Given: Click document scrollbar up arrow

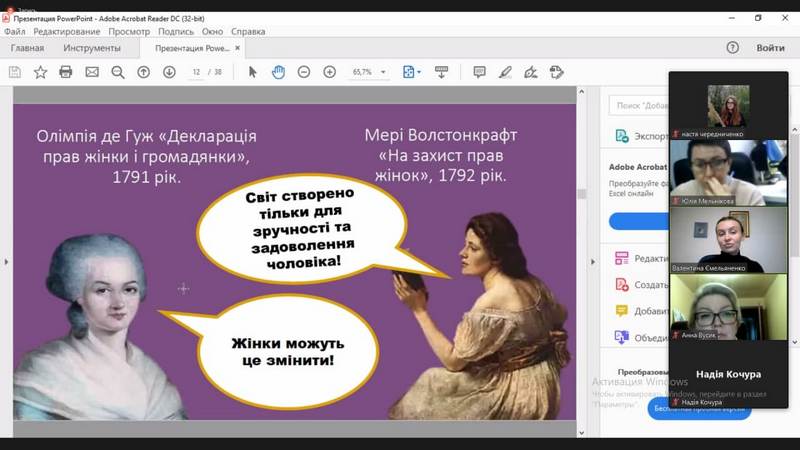Looking at the screenshot, I should [x=581, y=91].
